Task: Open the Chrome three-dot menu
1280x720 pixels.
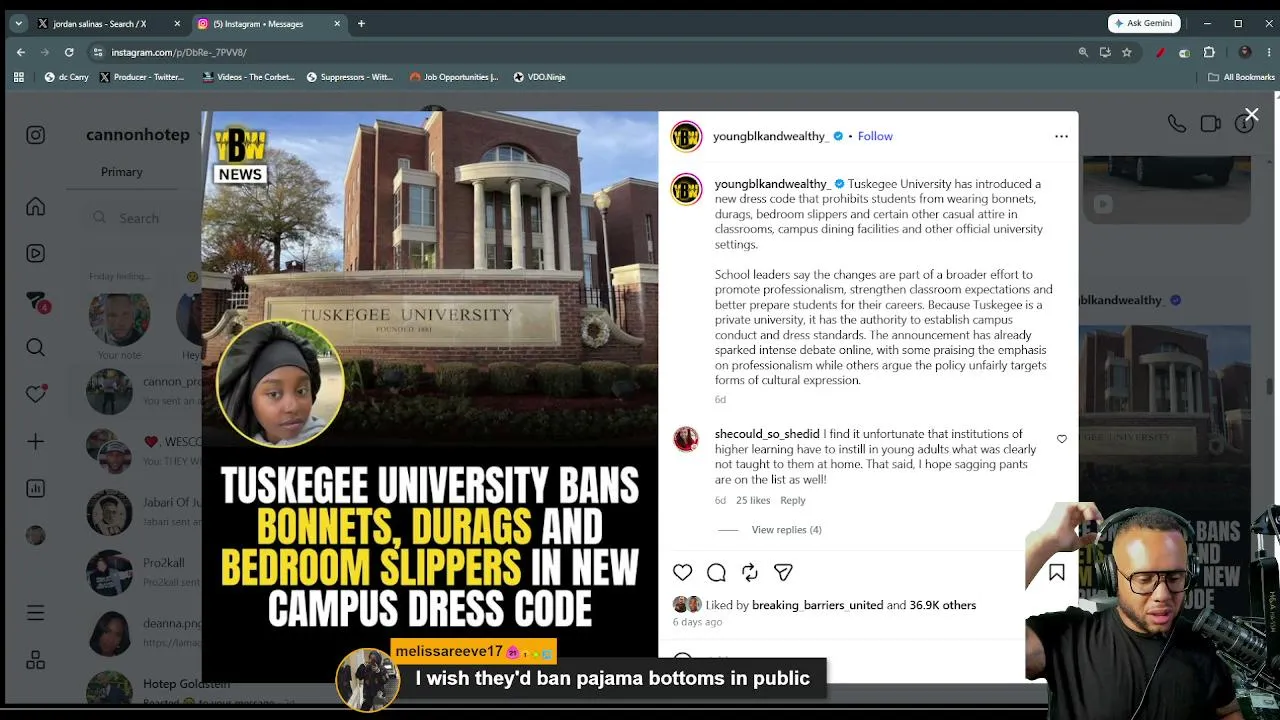Action: point(1268,52)
